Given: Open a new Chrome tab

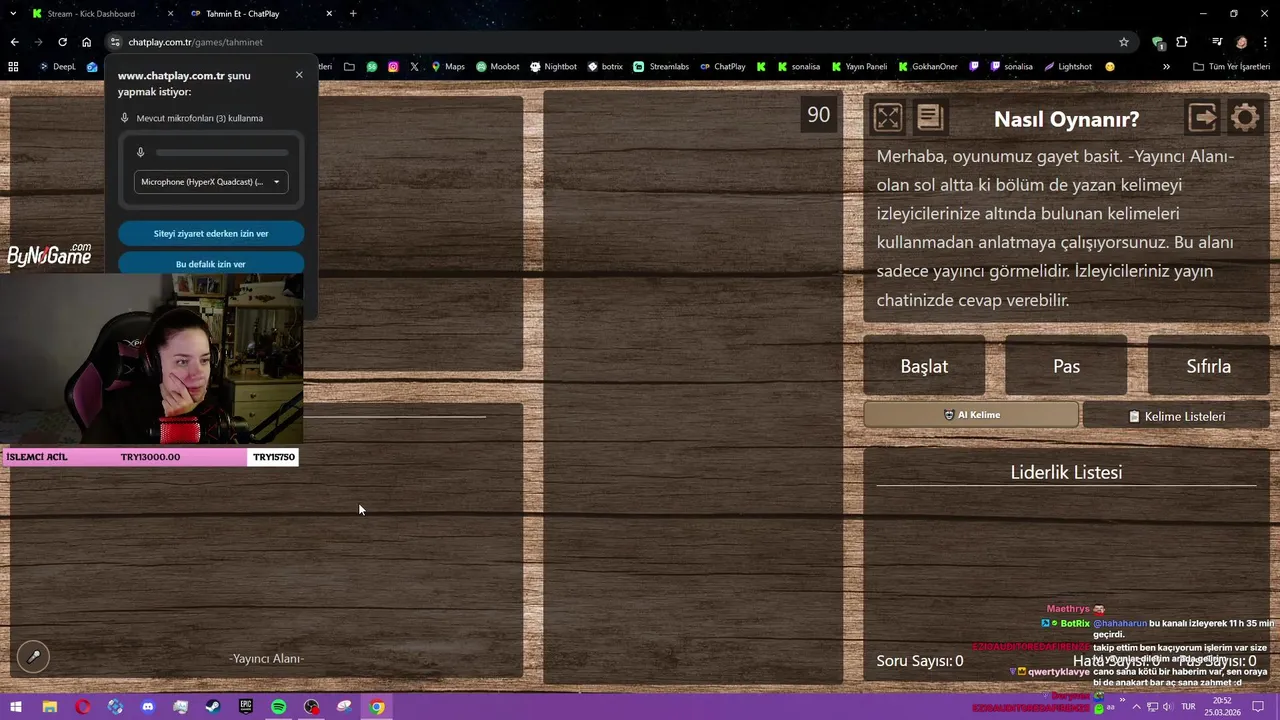Looking at the screenshot, I should [x=353, y=14].
